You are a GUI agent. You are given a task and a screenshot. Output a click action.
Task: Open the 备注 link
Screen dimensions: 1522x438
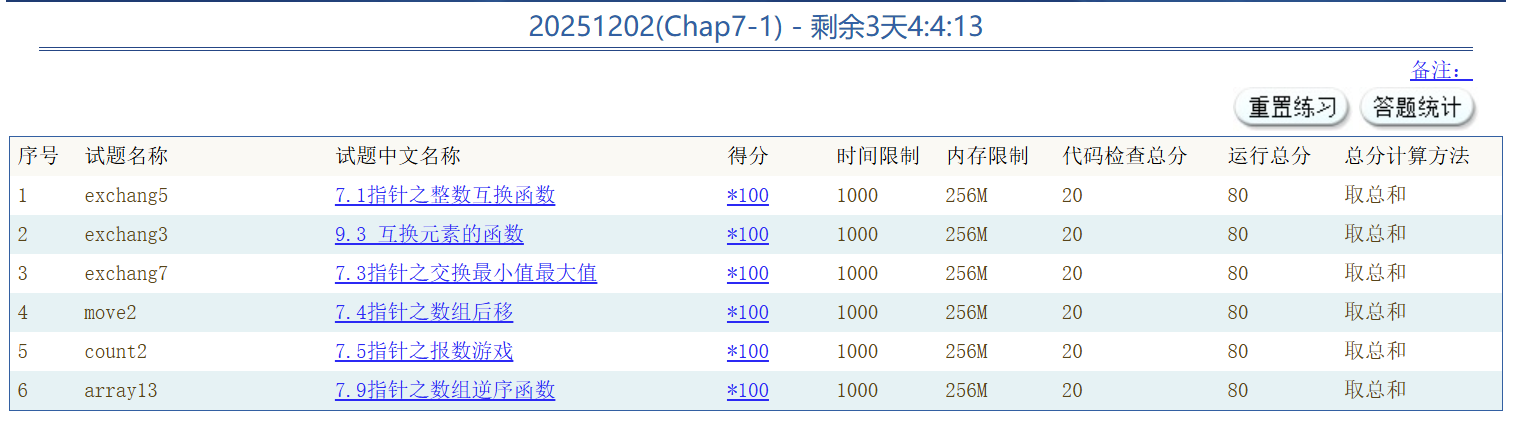[1441, 71]
